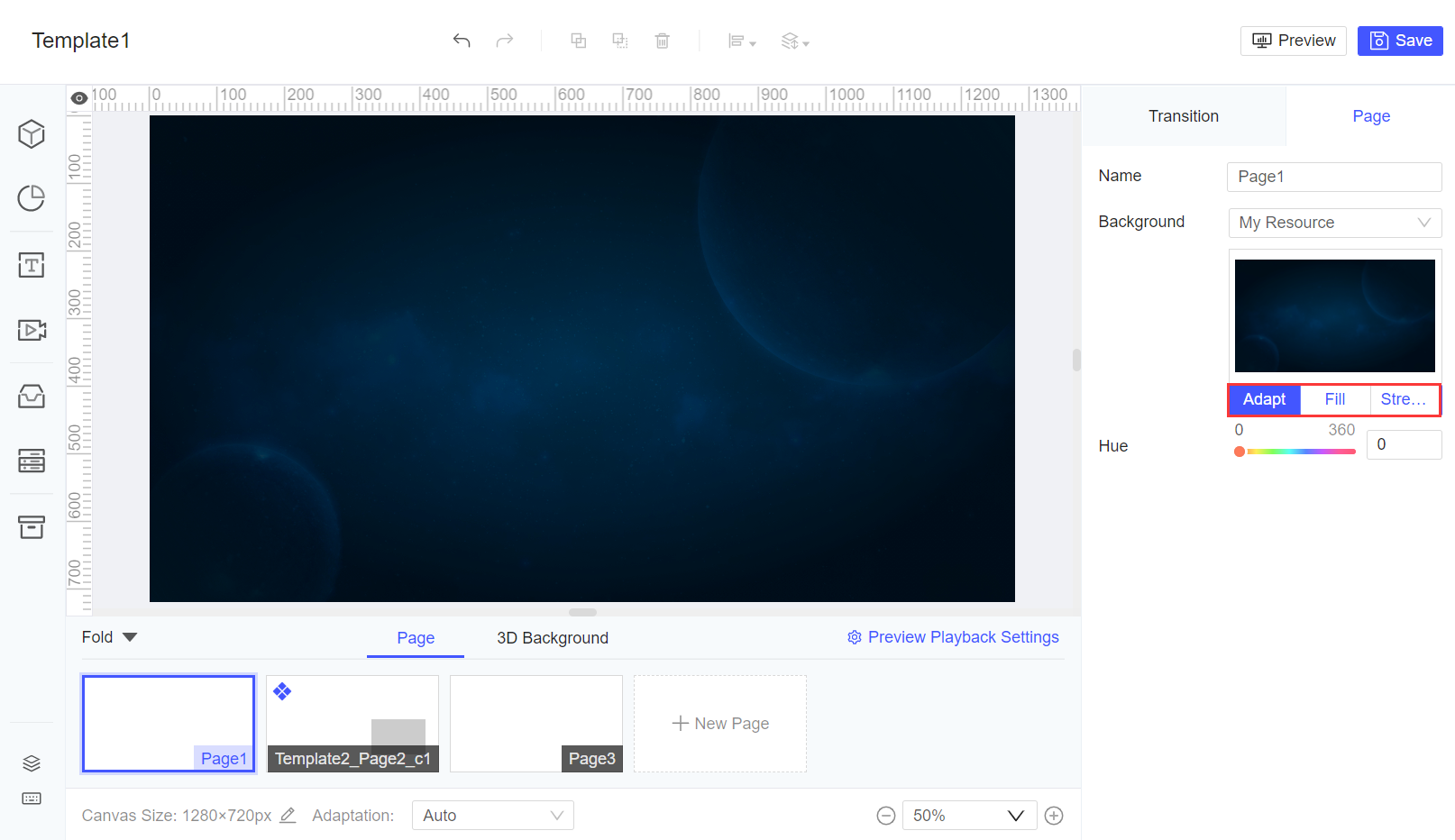The height and width of the screenshot is (840, 1455).
Task: Select the Fill background scaling mode
Action: [1334, 399]
